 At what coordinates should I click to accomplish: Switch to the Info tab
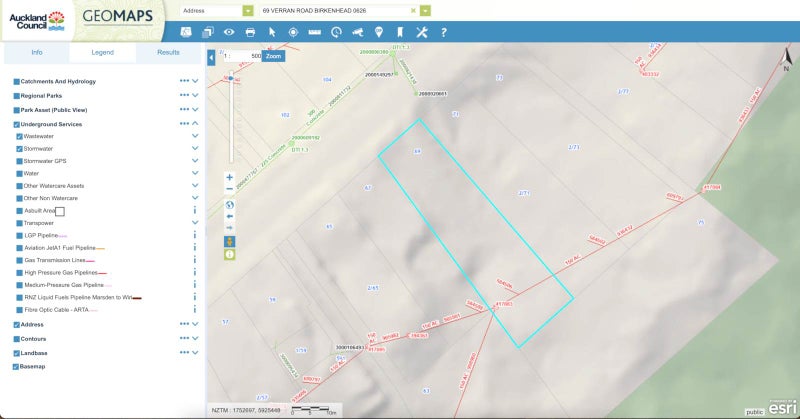coord(37,52)
